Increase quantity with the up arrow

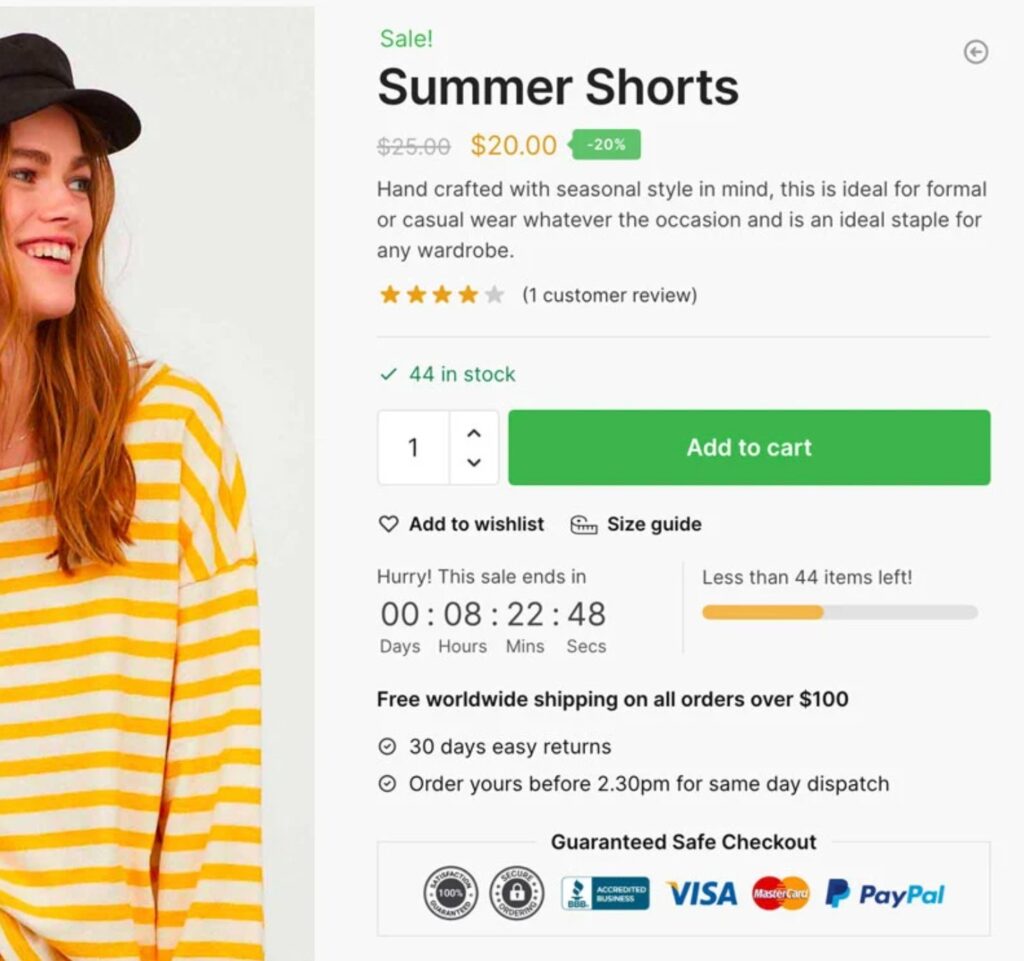click(x=474, y=433)
